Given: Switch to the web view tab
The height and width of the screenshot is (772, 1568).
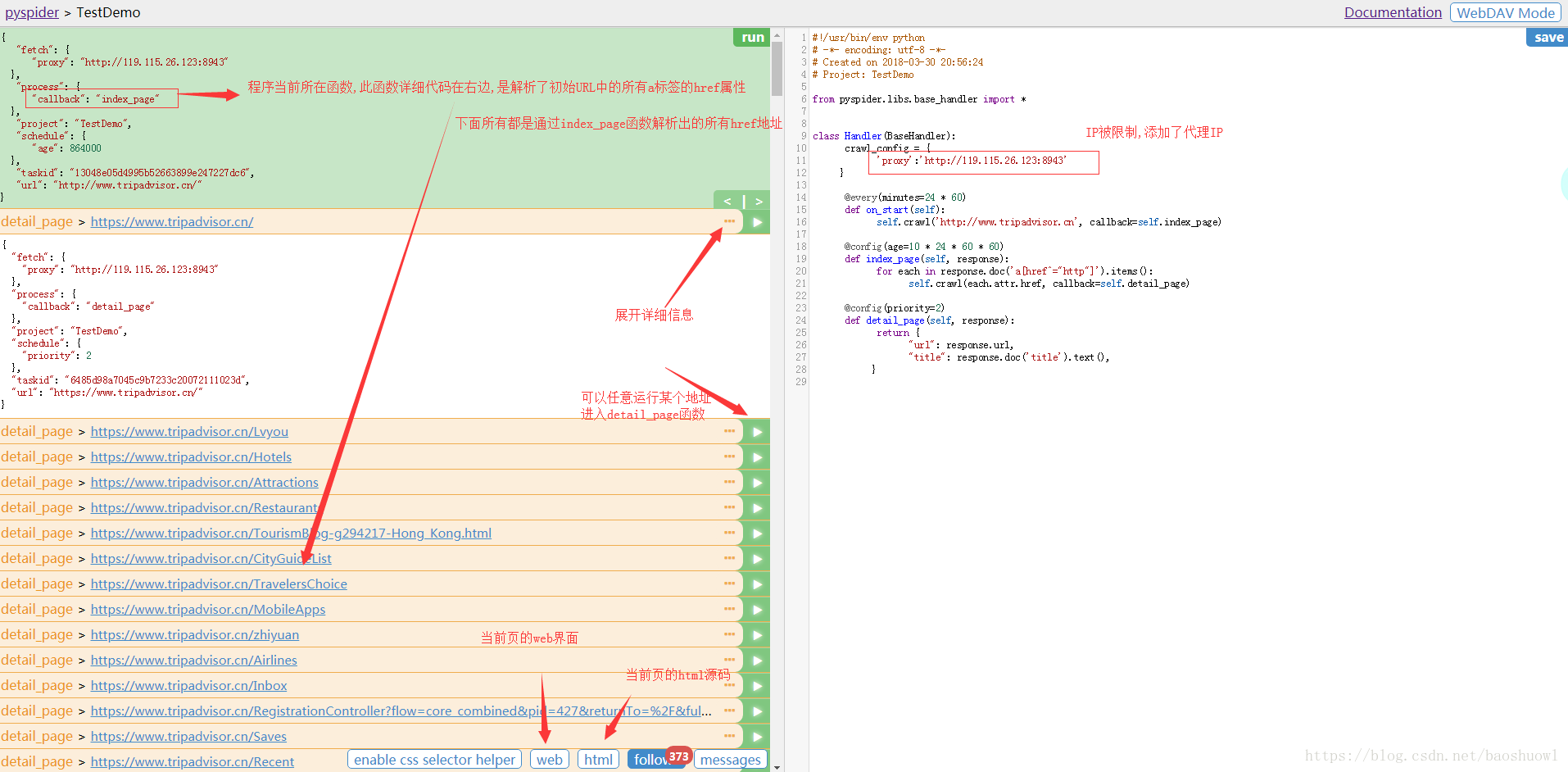Looking at the screenshot, I should click(549, 758).
